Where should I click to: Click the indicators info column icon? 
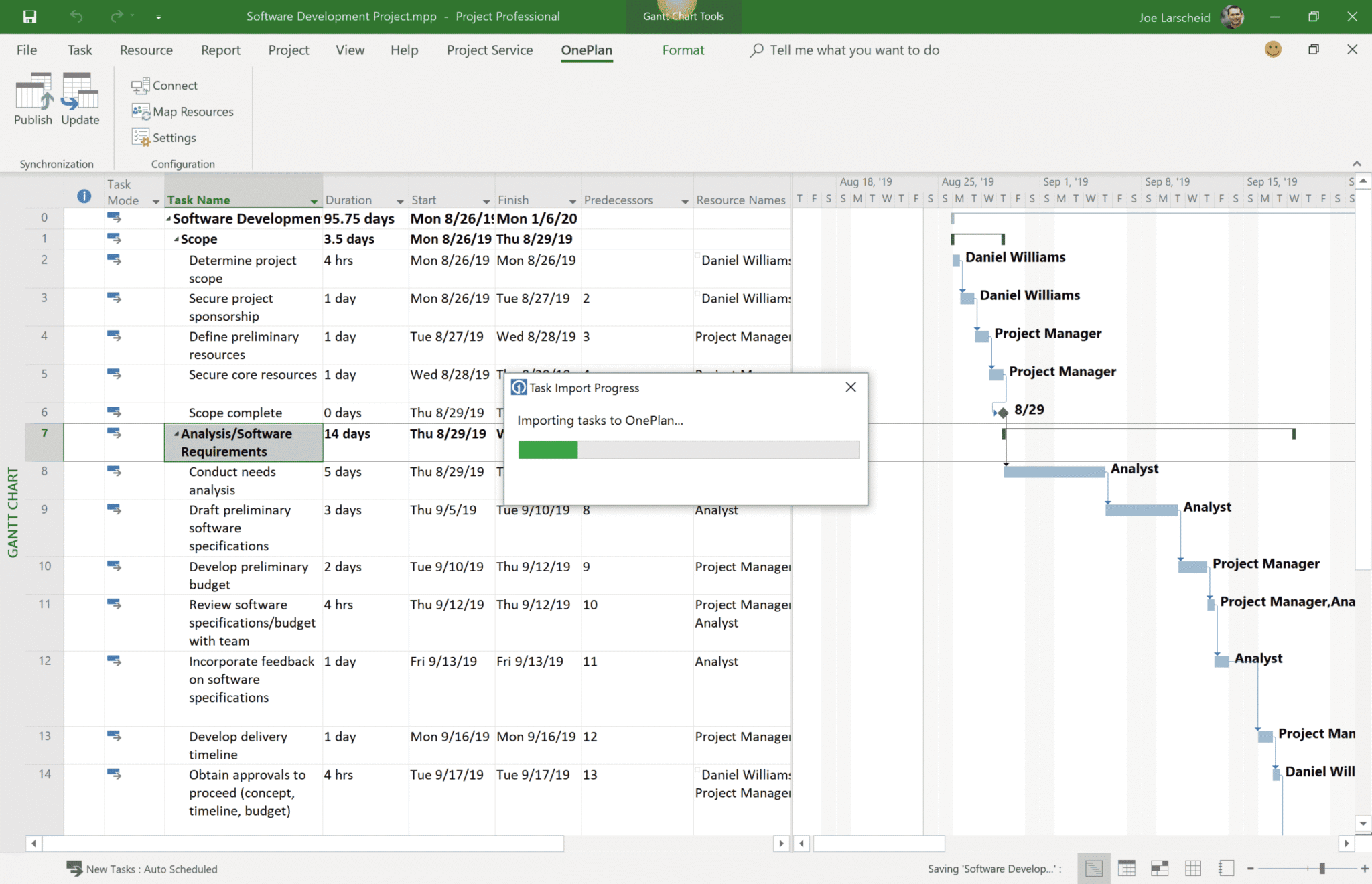click(84, 196)
